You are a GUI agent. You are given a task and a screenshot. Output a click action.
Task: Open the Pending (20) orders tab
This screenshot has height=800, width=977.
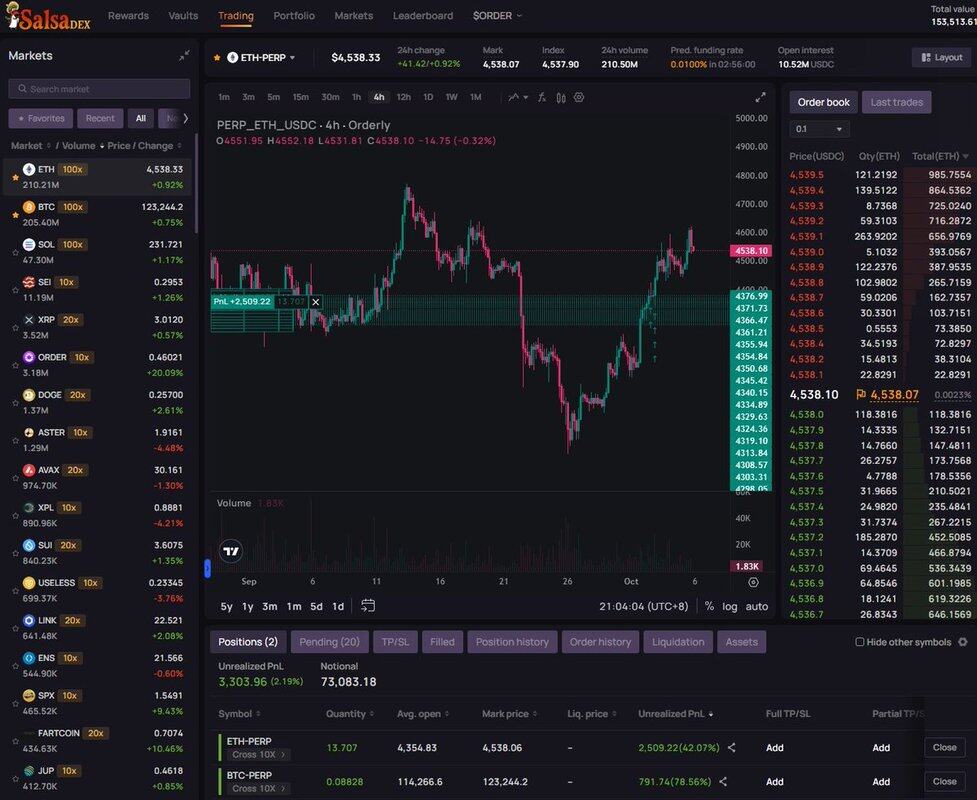pos(330,642)
